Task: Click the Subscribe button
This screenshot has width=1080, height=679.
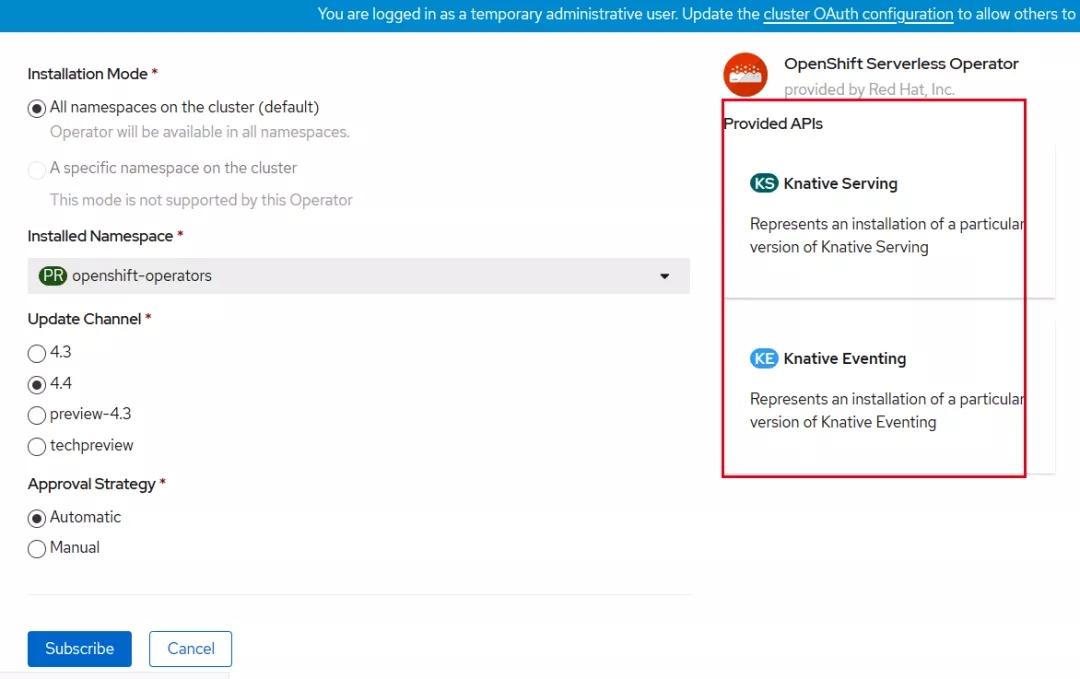Action: coord(79,649)
